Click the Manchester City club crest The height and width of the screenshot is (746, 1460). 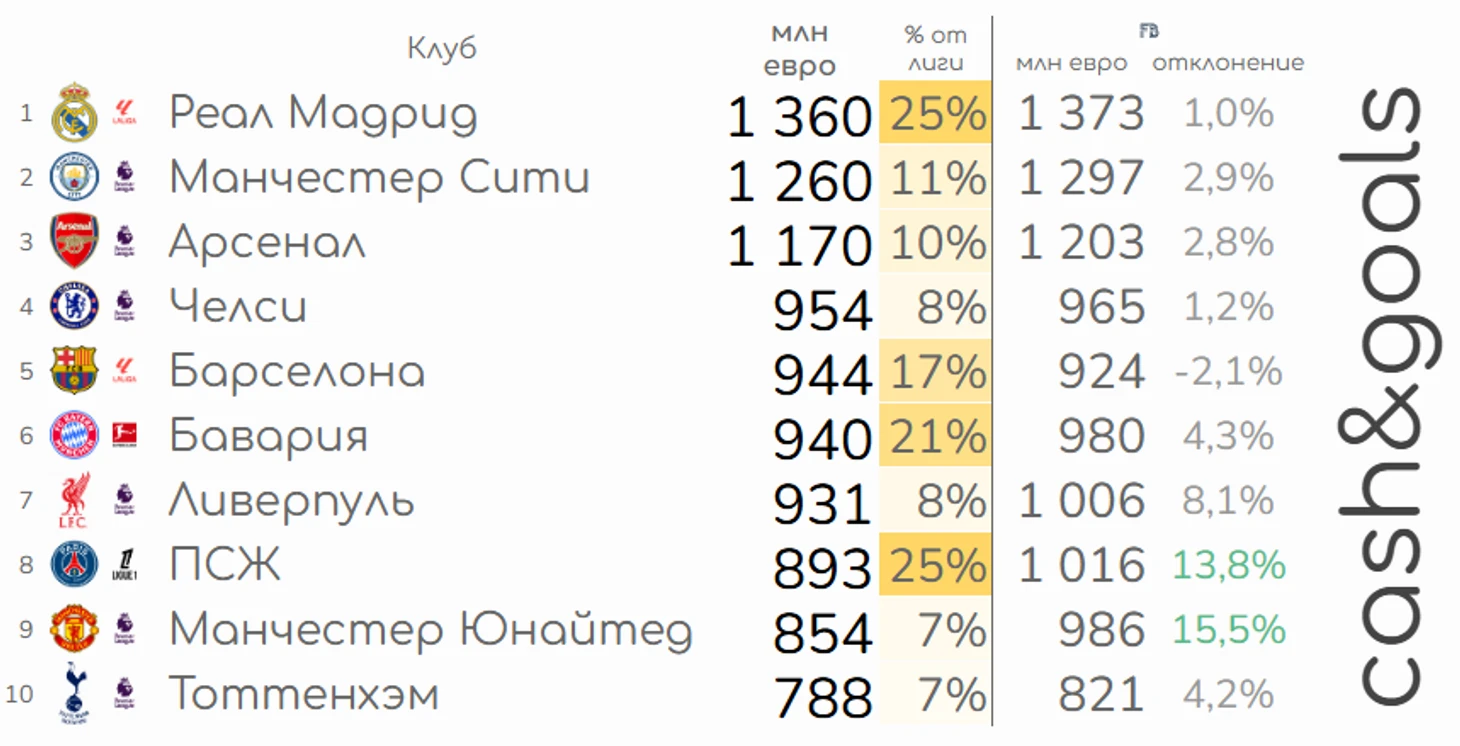click(x=74, y=178)
